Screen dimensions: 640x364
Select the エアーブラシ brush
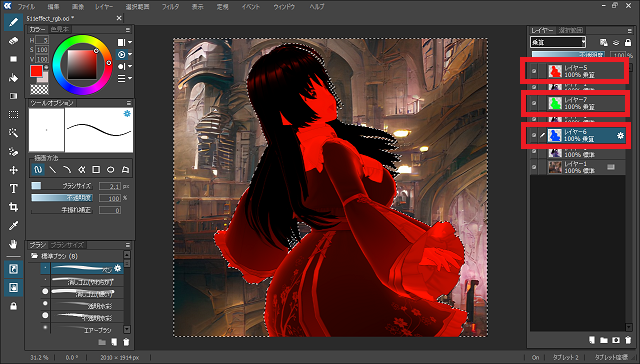[82, 329]
